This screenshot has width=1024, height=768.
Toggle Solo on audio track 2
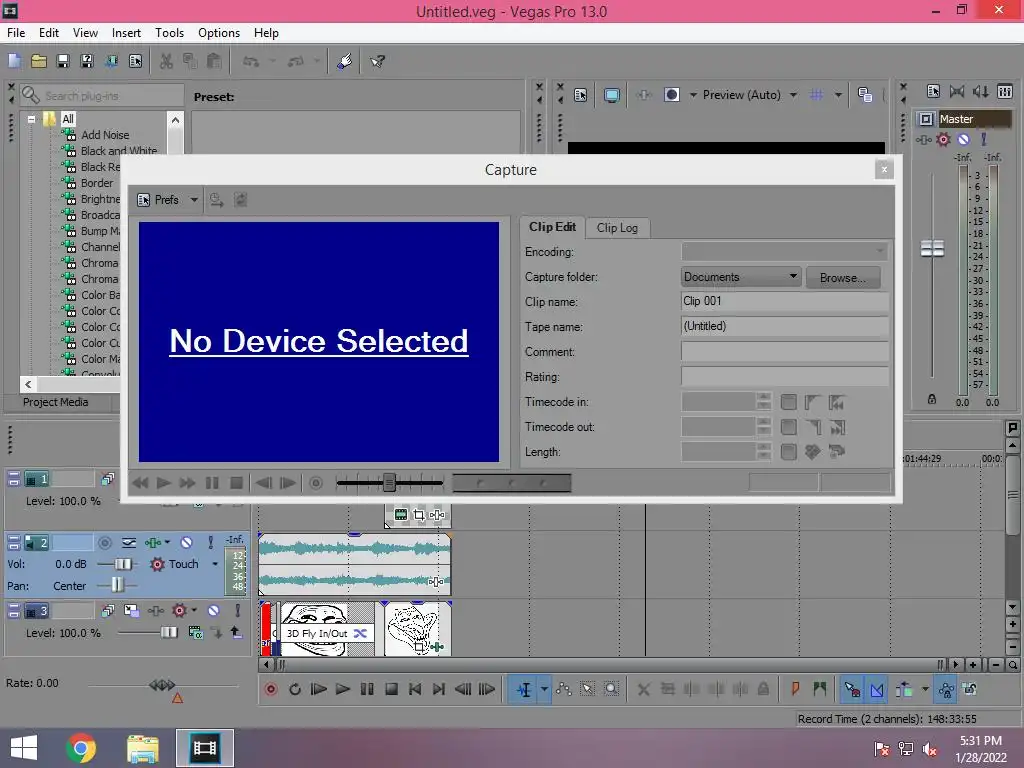pos(211,543)
